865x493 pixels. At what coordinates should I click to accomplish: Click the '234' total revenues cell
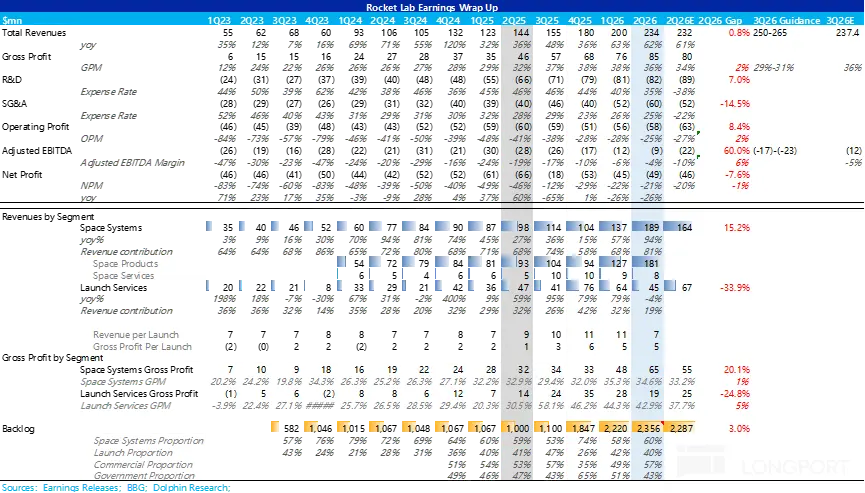[x=653, y=33]
